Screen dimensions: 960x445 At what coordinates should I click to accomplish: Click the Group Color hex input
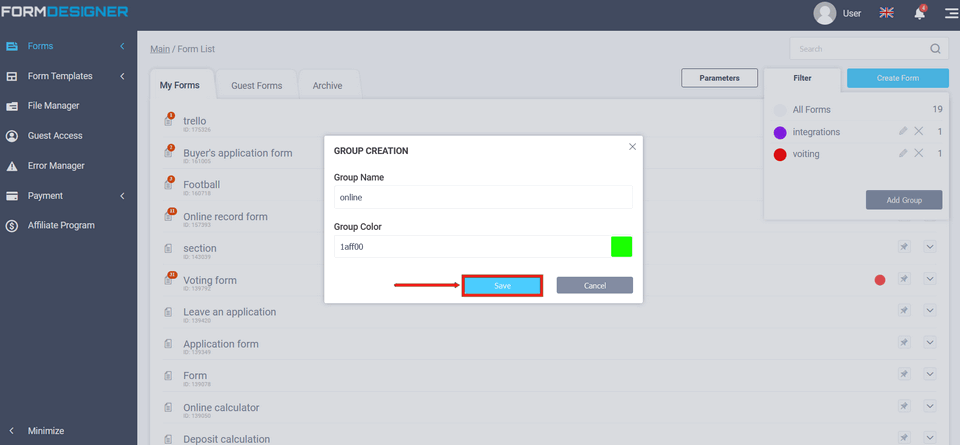pyautogui.click(x=471, y=247)
